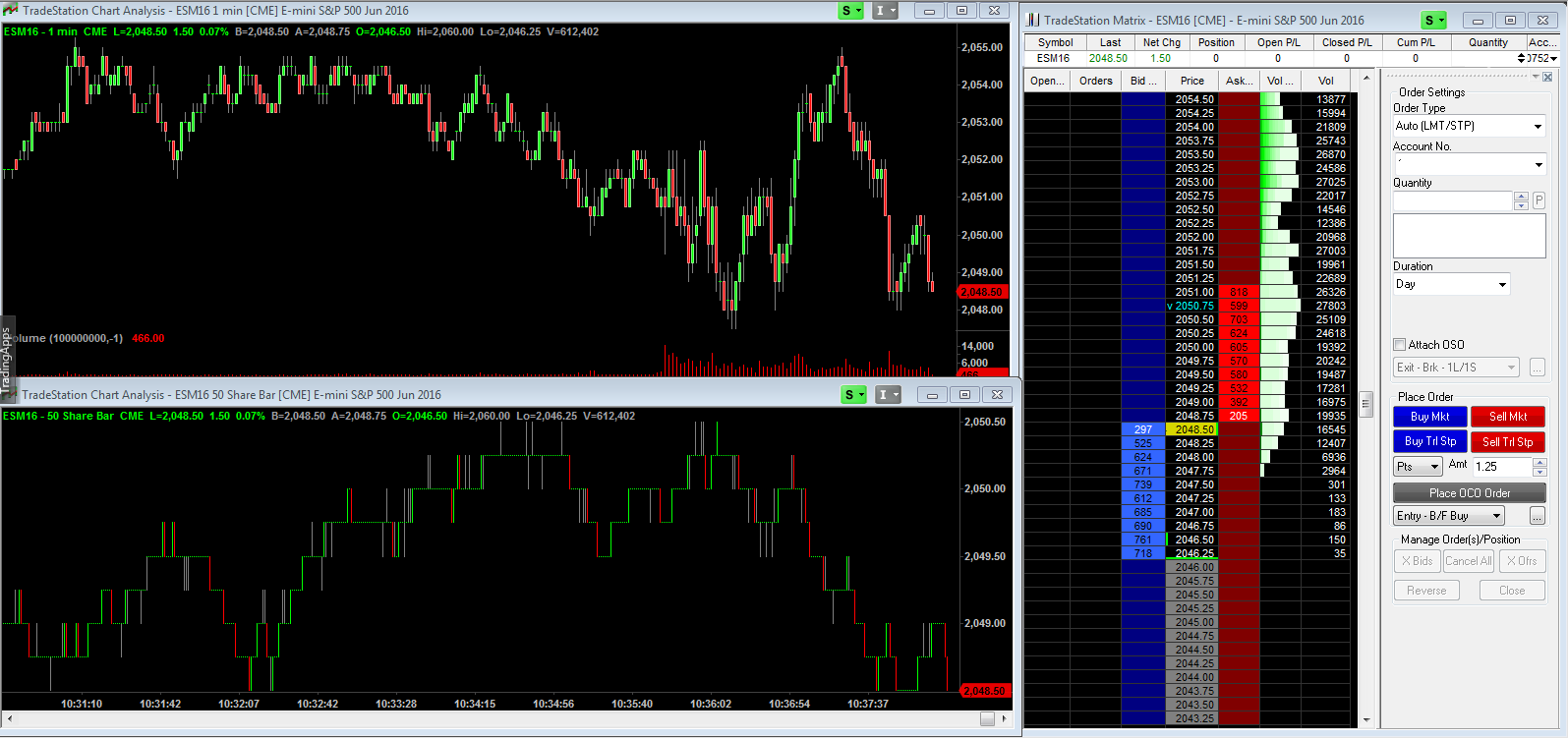Click the 2054.50 price row in Matrix

1191,99
